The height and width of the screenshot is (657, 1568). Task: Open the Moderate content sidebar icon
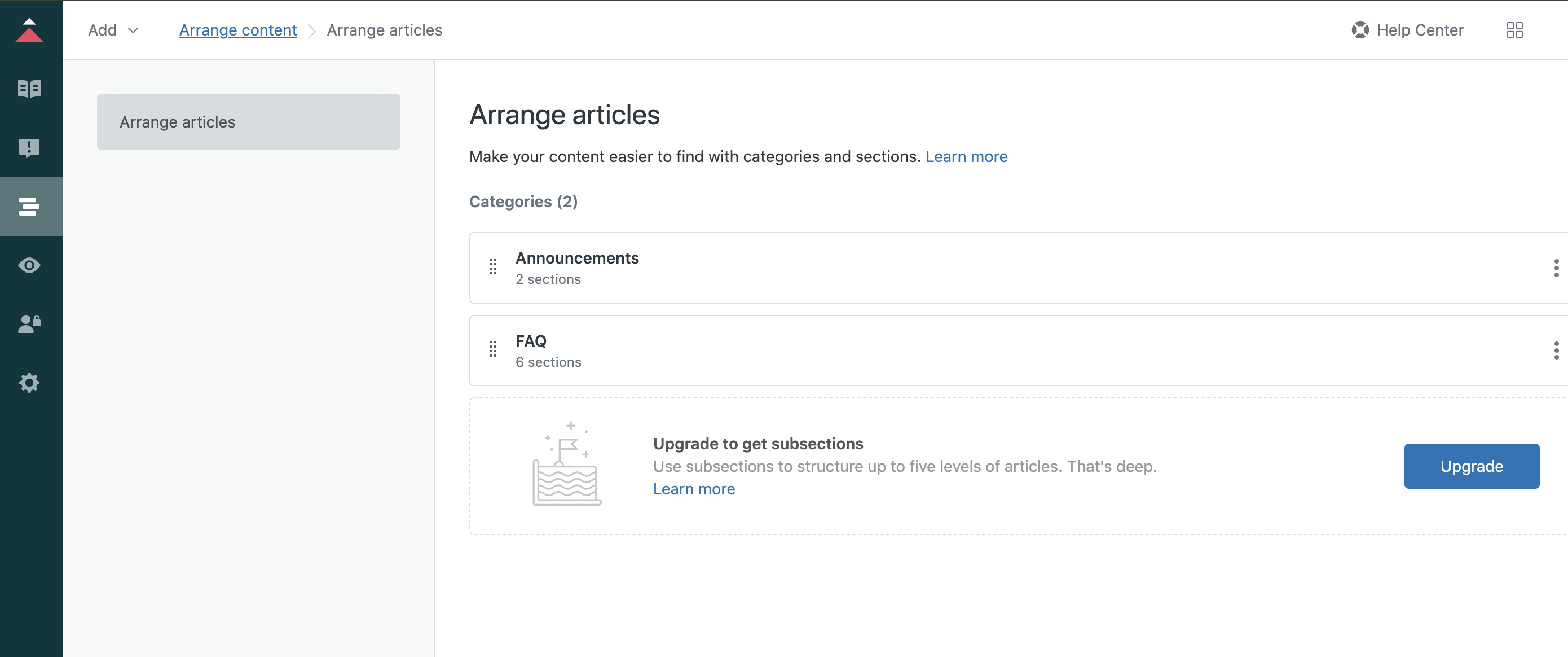point(29,147)
